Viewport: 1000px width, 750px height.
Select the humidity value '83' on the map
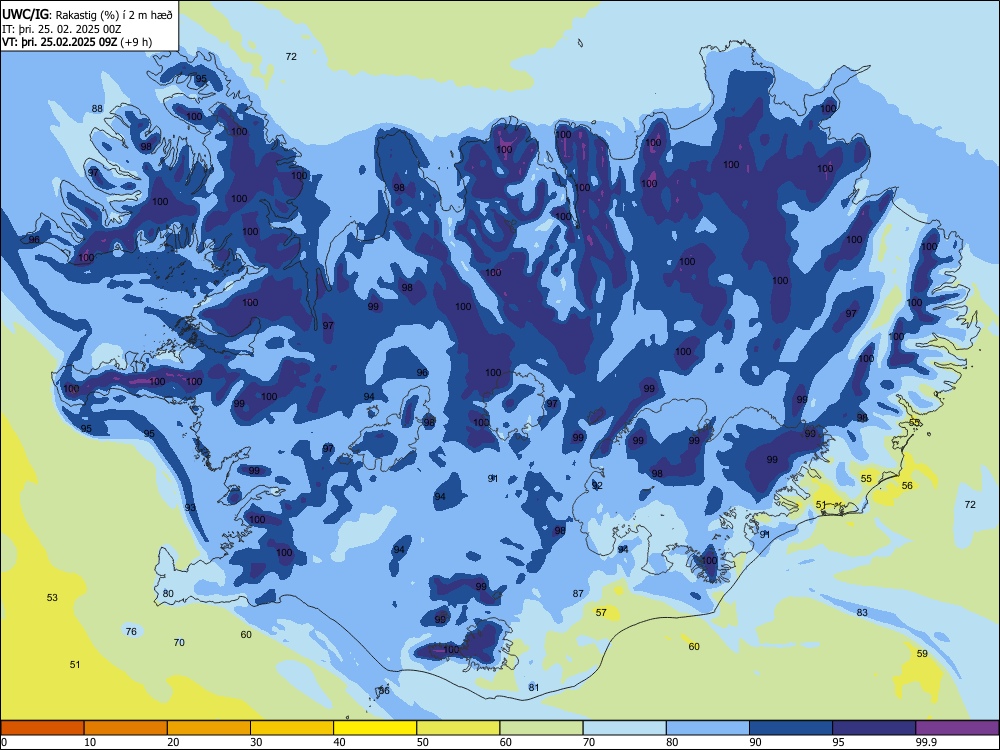tap(862, 612)
